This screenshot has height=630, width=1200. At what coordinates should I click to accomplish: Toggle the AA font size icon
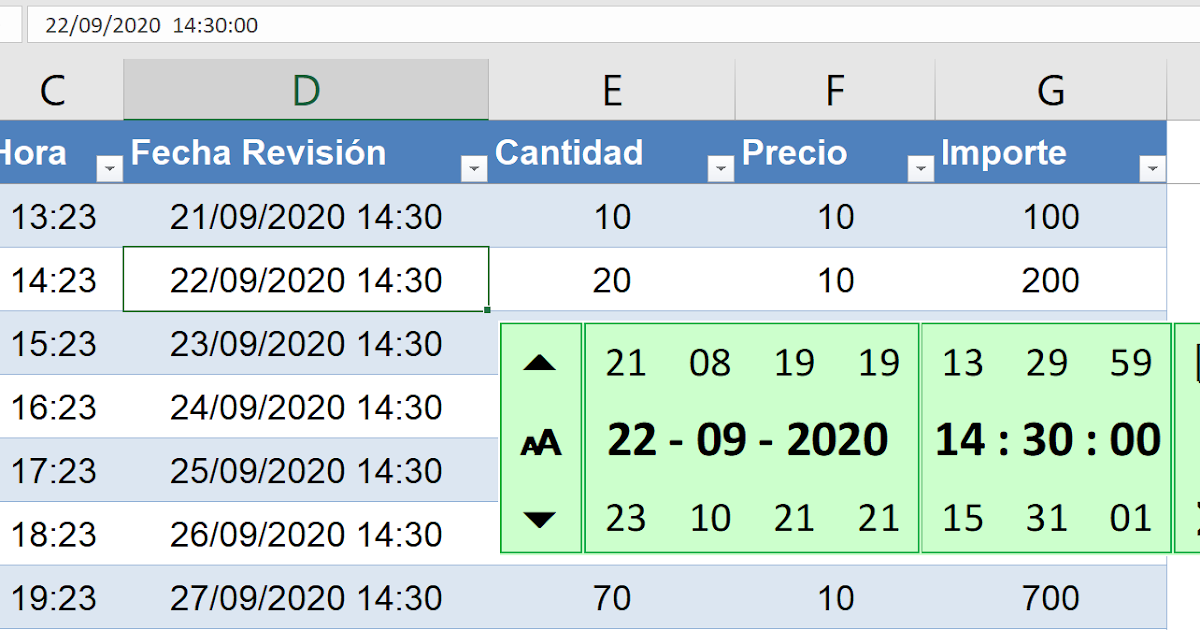(x=541, y=444)
